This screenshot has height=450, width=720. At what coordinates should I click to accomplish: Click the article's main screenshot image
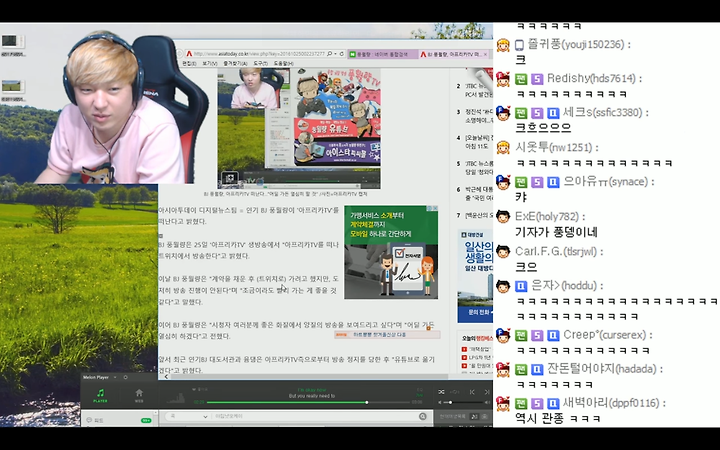(299, 129)
